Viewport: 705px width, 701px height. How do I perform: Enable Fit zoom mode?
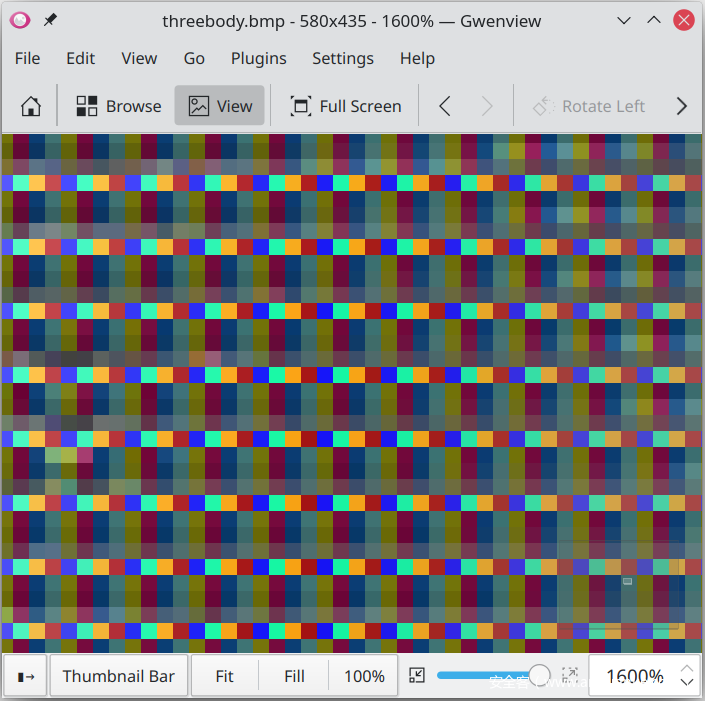pos(225,677)
